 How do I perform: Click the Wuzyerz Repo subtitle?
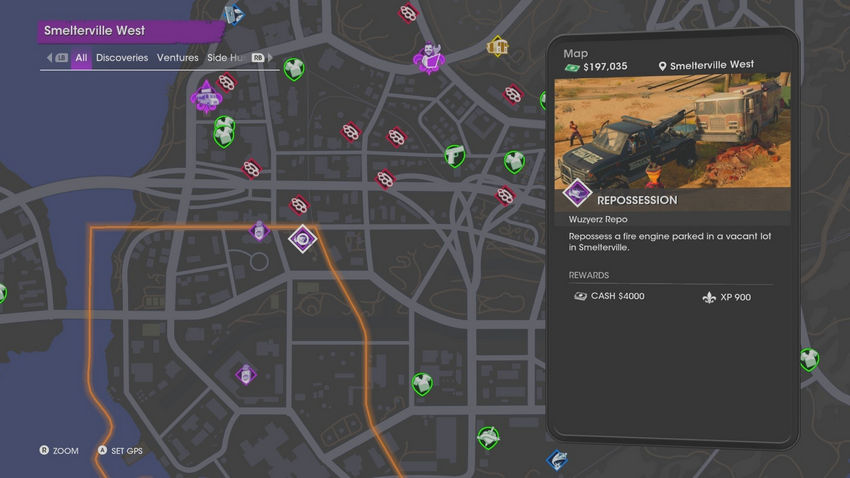tap(598, 219)
